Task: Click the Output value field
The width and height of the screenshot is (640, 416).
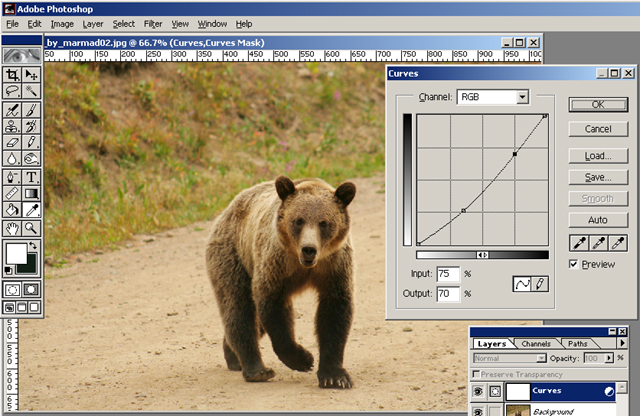Action: (x=447, y=294)
